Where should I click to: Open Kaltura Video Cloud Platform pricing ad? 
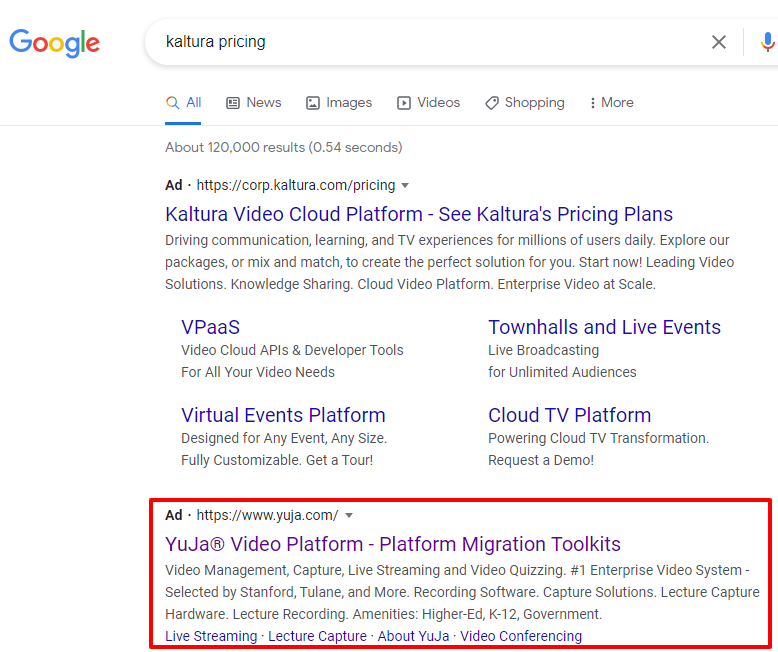click(419, 214)
